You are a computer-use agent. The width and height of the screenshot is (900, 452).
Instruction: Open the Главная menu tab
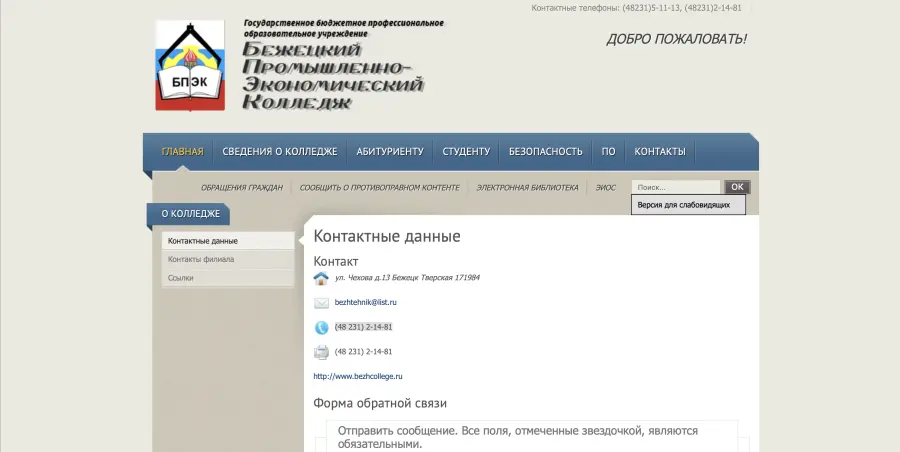tap(182, 152)
